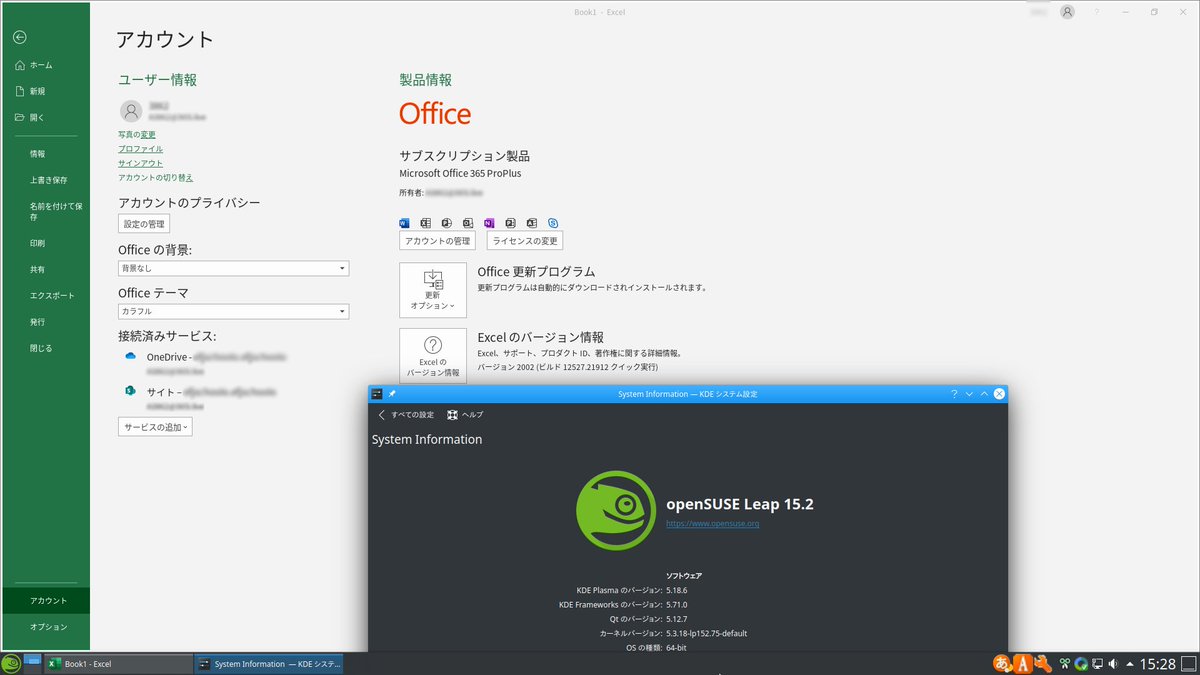Click the Outlook product icon

tap(467, 222)
